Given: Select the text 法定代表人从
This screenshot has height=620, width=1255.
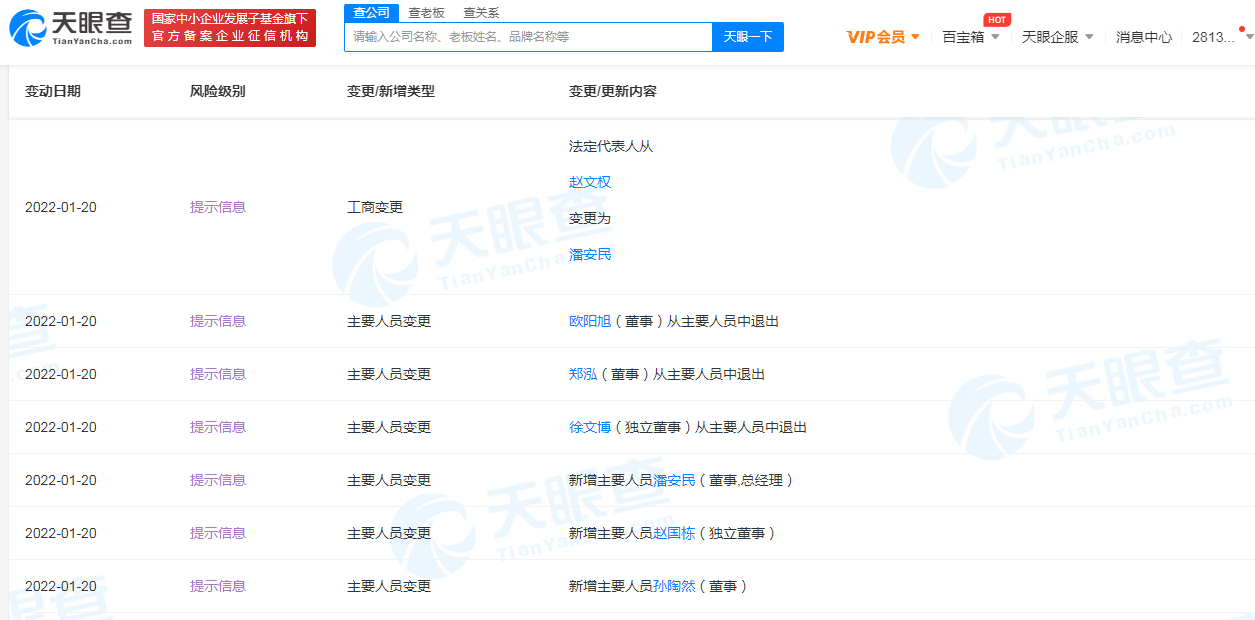Looking at the screenshot, I should (x=611, y=146).
